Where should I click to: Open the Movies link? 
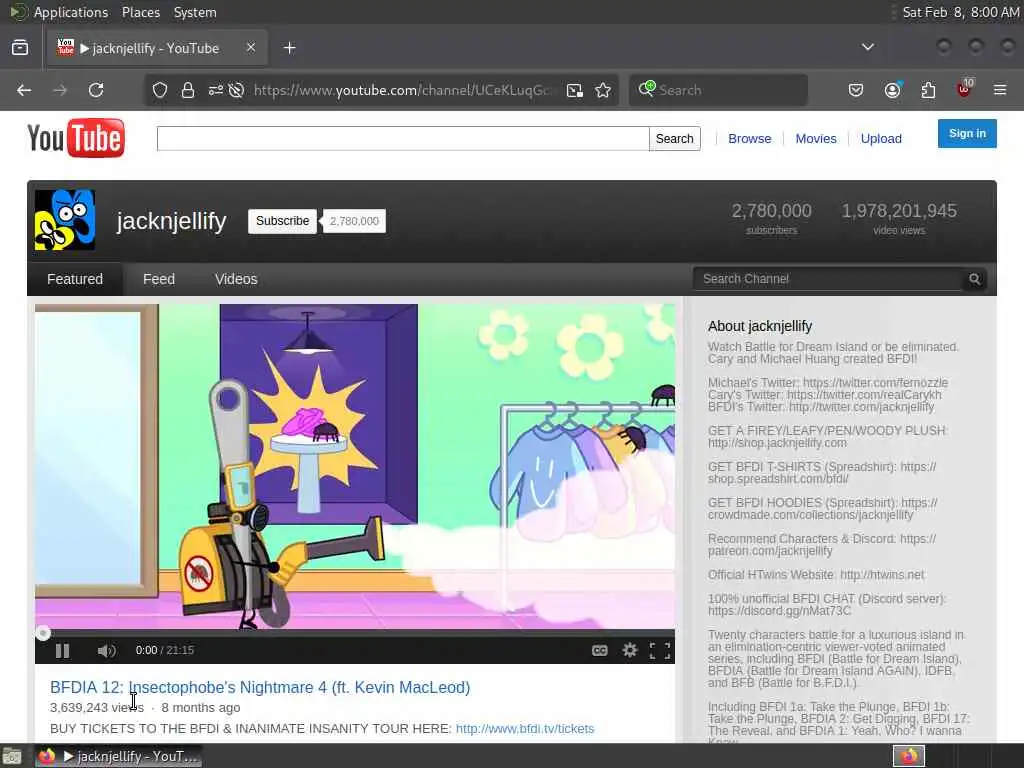(816, 138)
